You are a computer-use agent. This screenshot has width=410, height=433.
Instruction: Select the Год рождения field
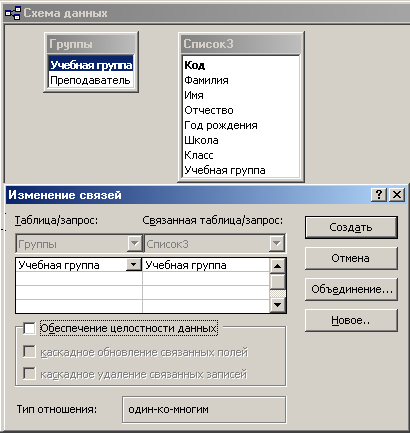(x=221, y=125)
